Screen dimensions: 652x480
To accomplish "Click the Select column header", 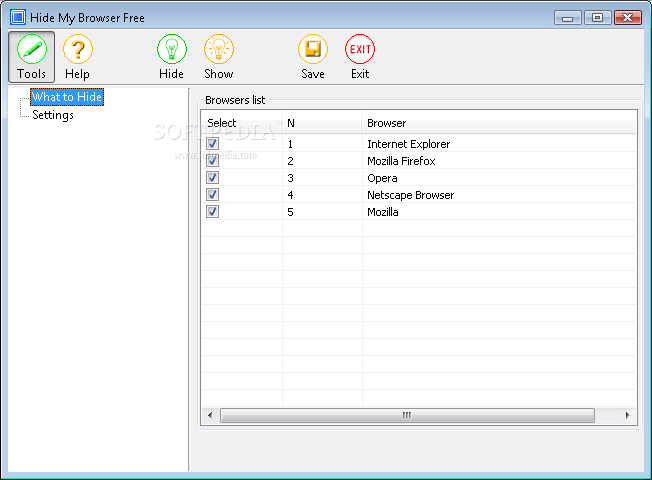I will click(242, 123).
